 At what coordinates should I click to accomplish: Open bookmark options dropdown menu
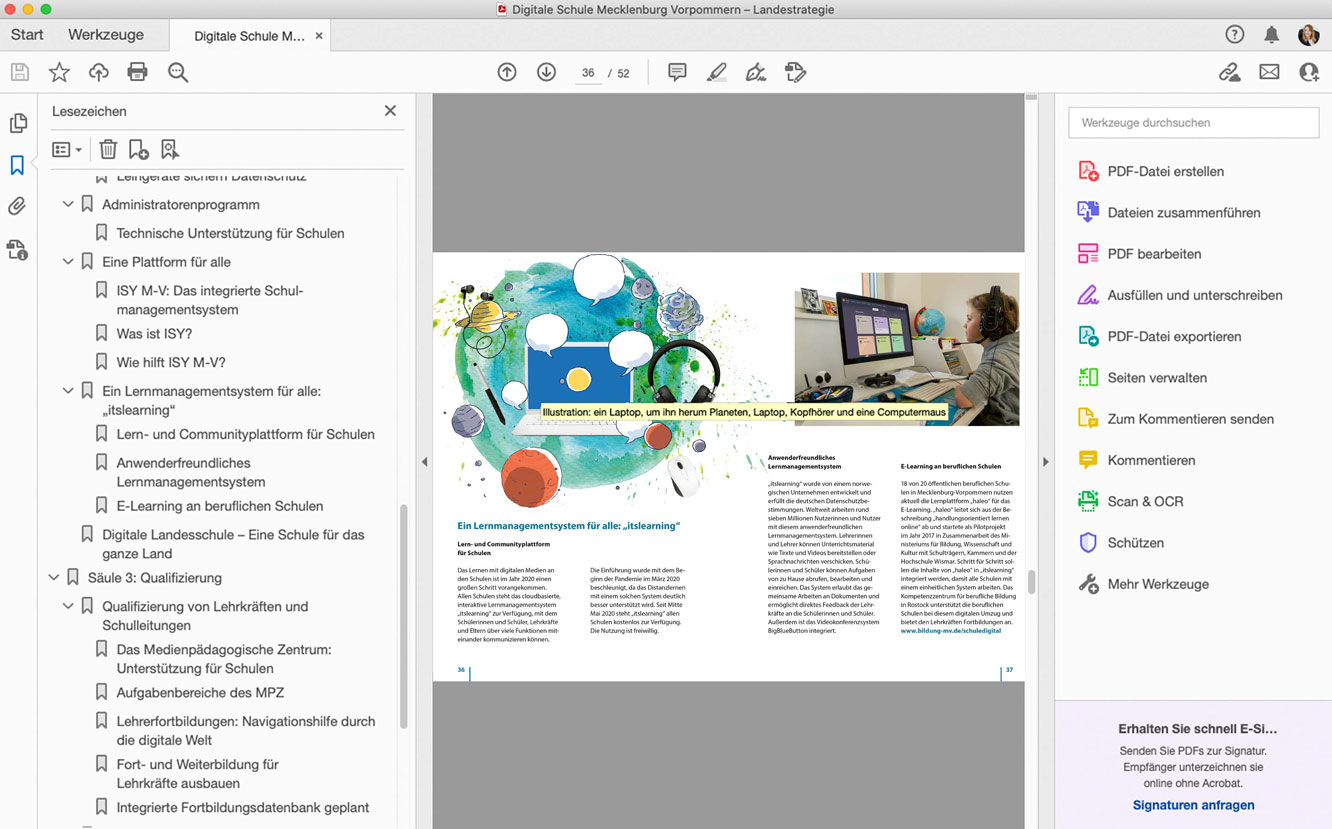click(x=67, y=149)
